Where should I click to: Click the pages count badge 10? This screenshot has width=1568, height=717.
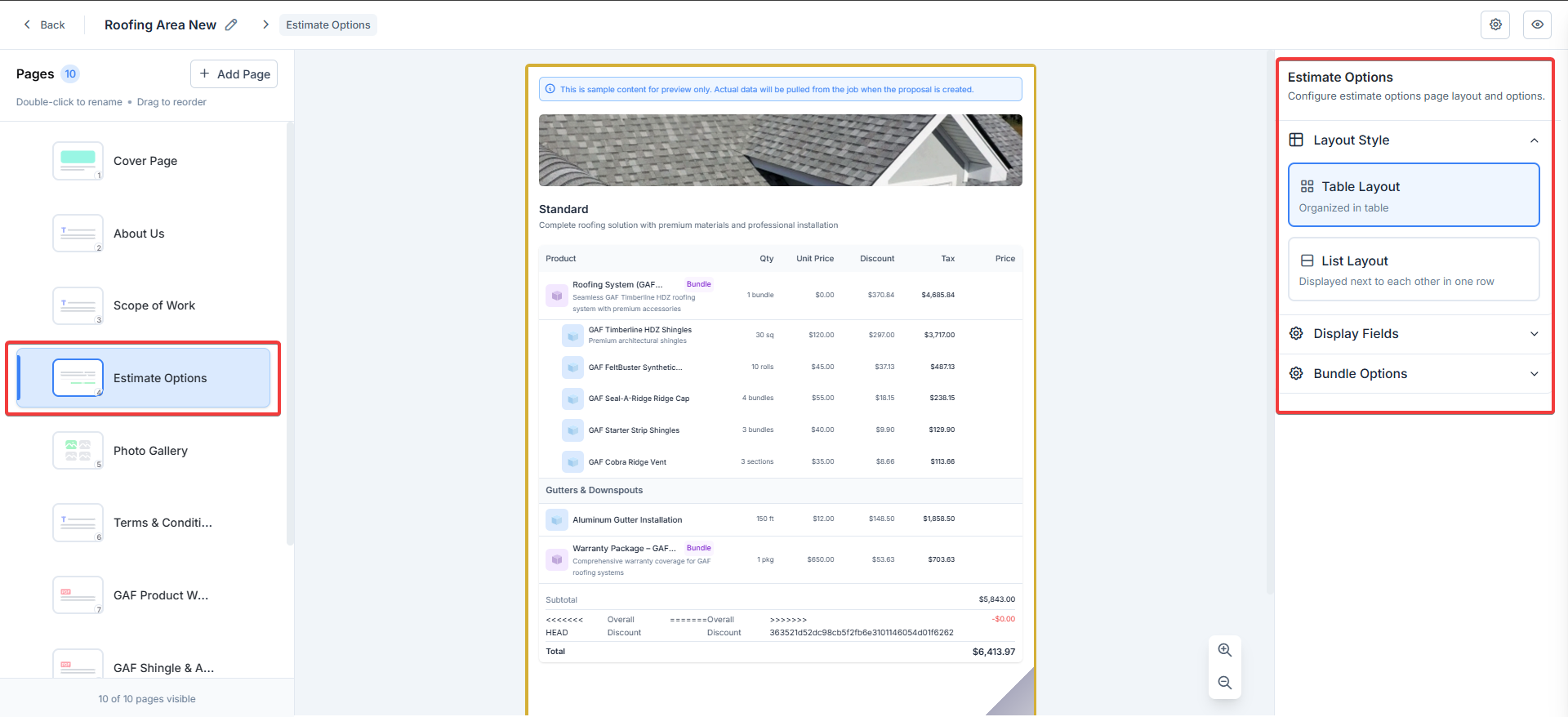click(x=71, y=73)
